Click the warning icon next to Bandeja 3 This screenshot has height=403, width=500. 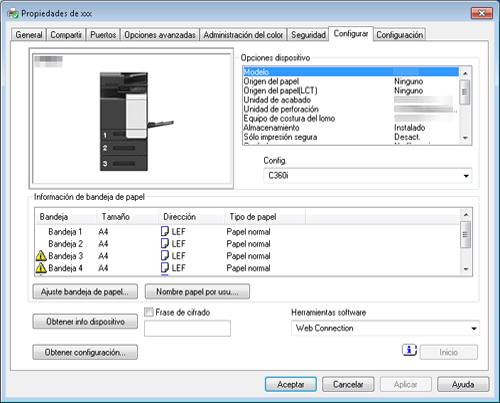point(41,256)
